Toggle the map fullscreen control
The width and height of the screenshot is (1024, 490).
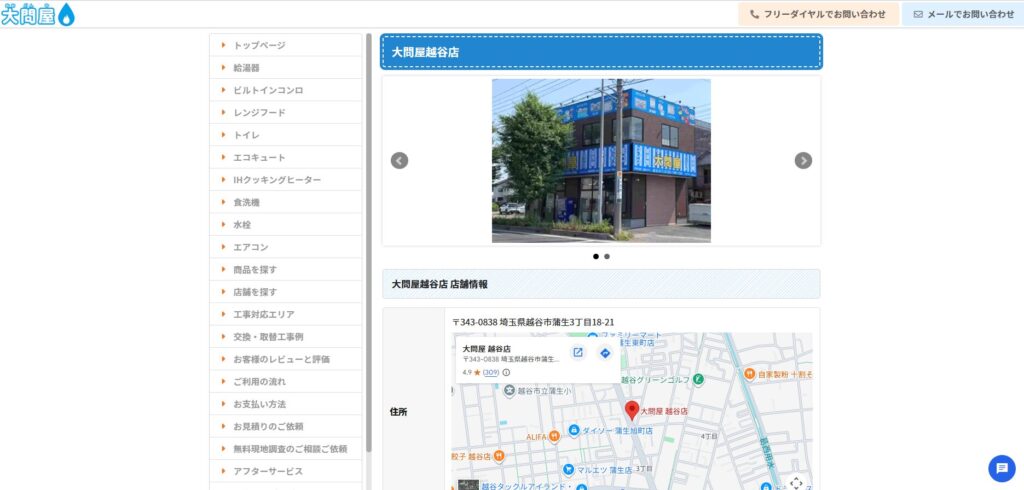(796, 482)
